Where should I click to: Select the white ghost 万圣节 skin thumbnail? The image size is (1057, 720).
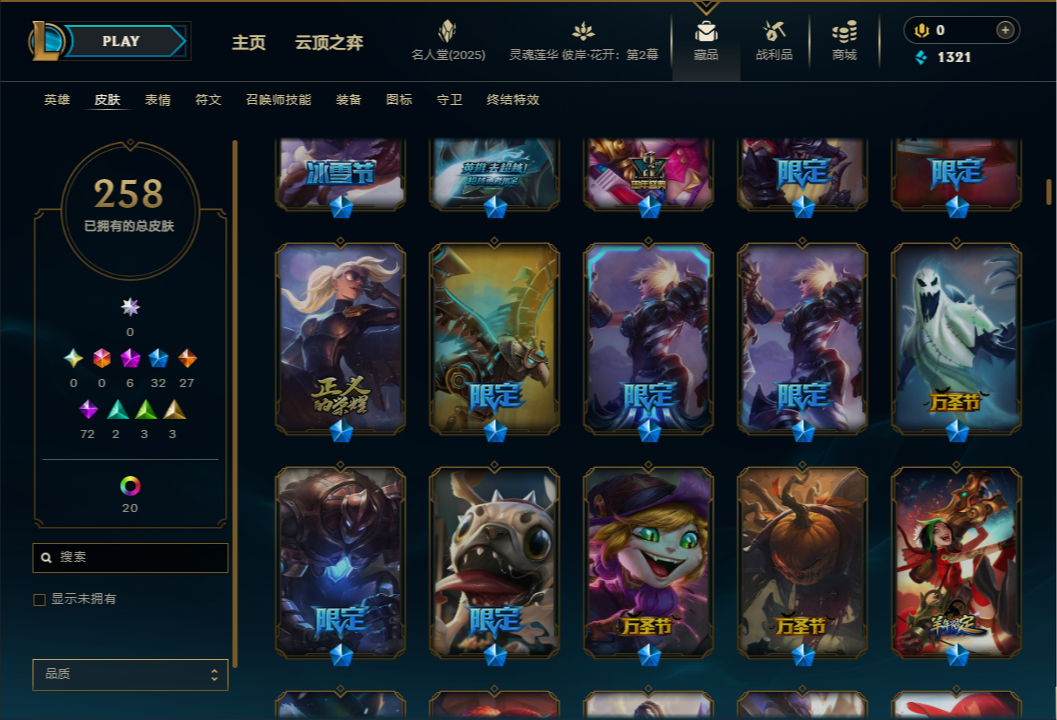[x=956, y=338]
